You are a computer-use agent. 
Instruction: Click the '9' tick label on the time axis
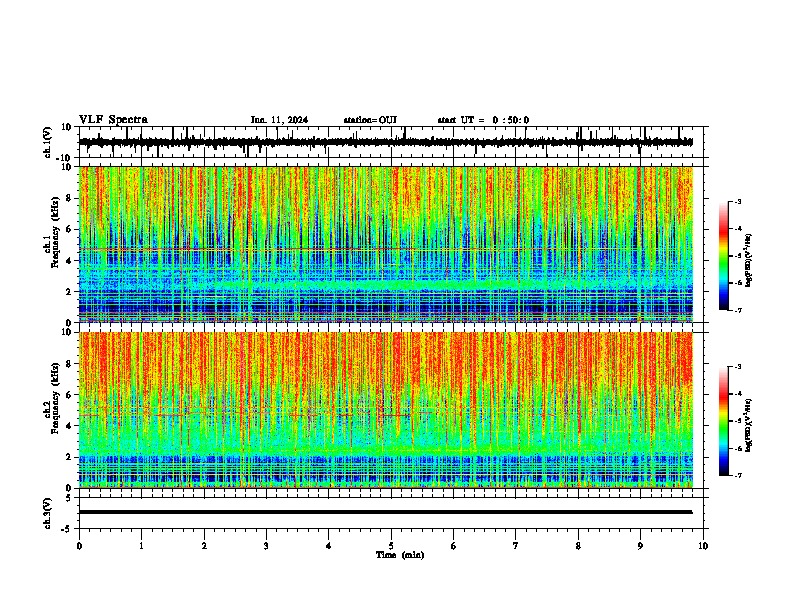[640, 546]
